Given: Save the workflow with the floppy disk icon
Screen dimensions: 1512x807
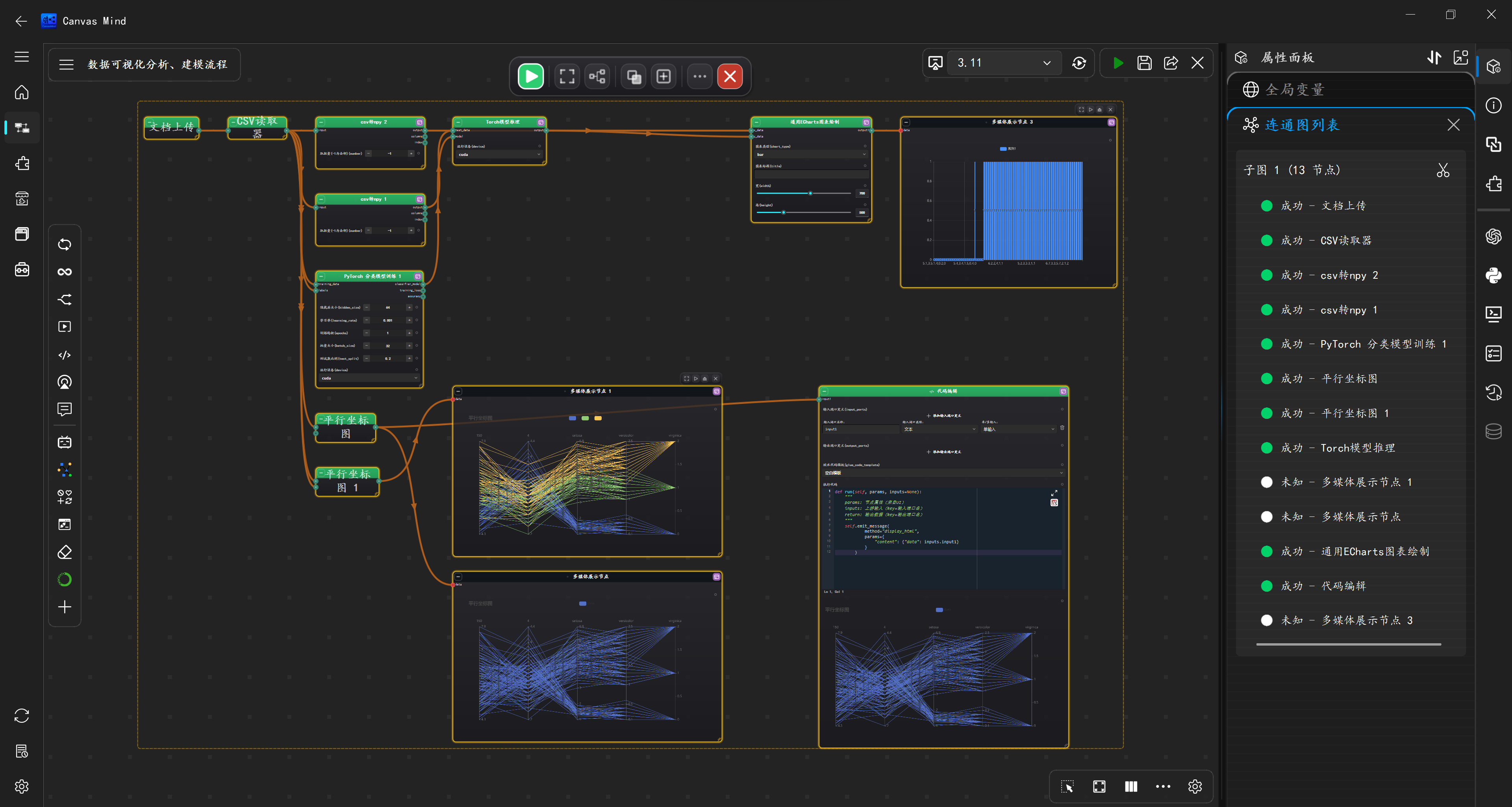Looking at the screenshot, I should pos(1144,63).
